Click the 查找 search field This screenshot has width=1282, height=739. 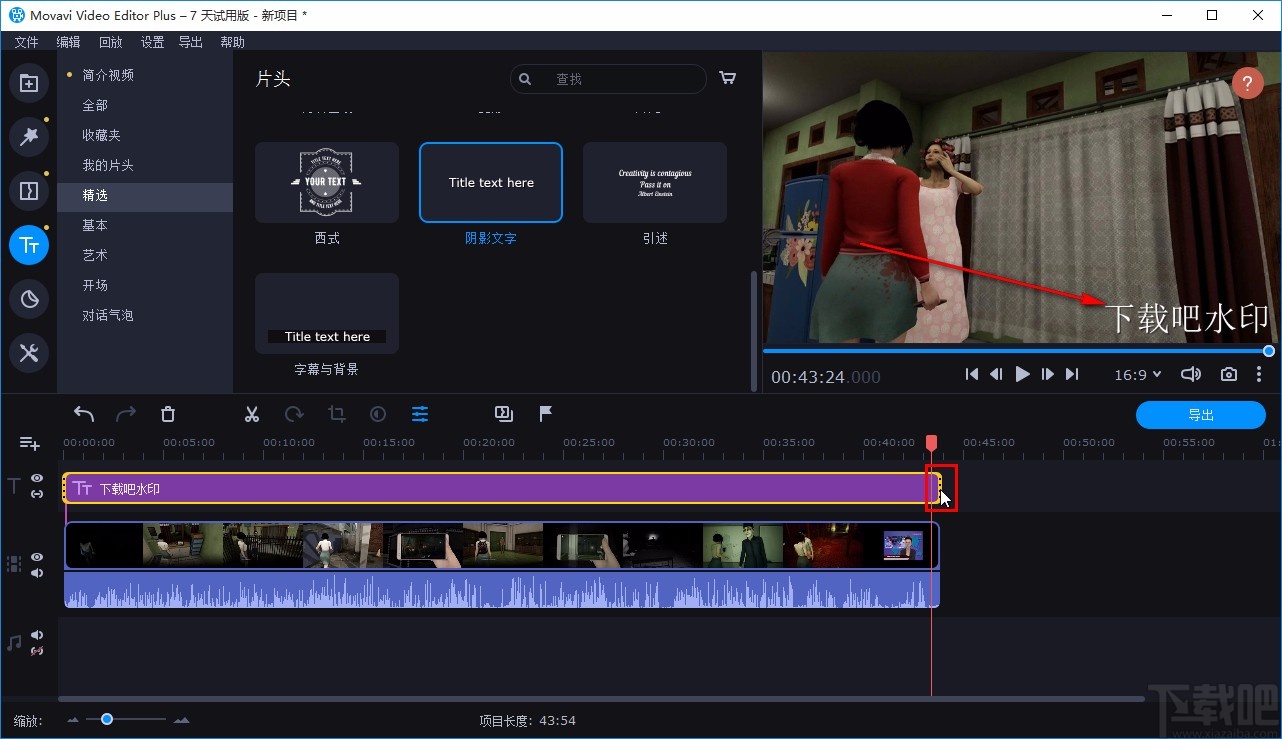(x=608, y=79)
